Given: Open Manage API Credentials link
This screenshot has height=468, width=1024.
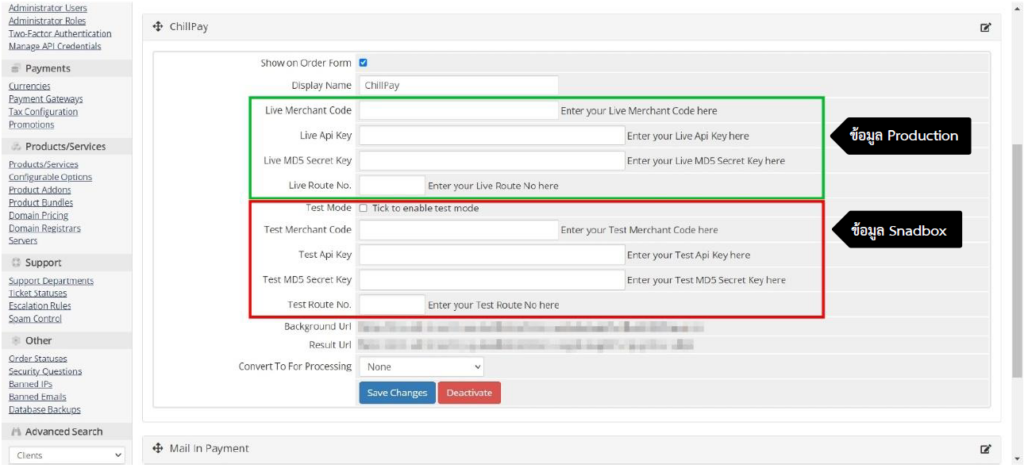Looking at the screenshot, I should 55,46.
